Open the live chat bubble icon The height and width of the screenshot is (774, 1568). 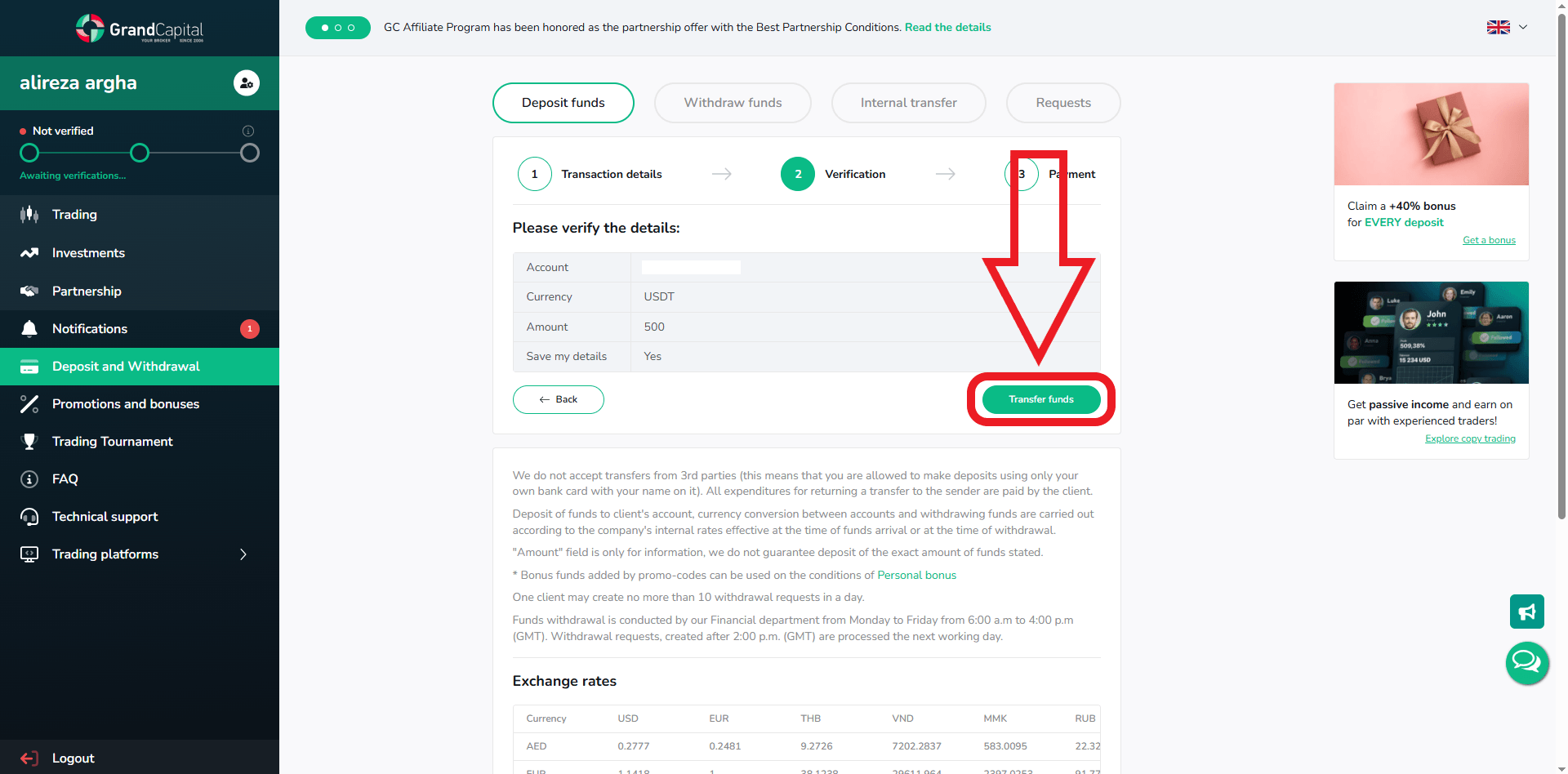click(x=1526, y=662)
